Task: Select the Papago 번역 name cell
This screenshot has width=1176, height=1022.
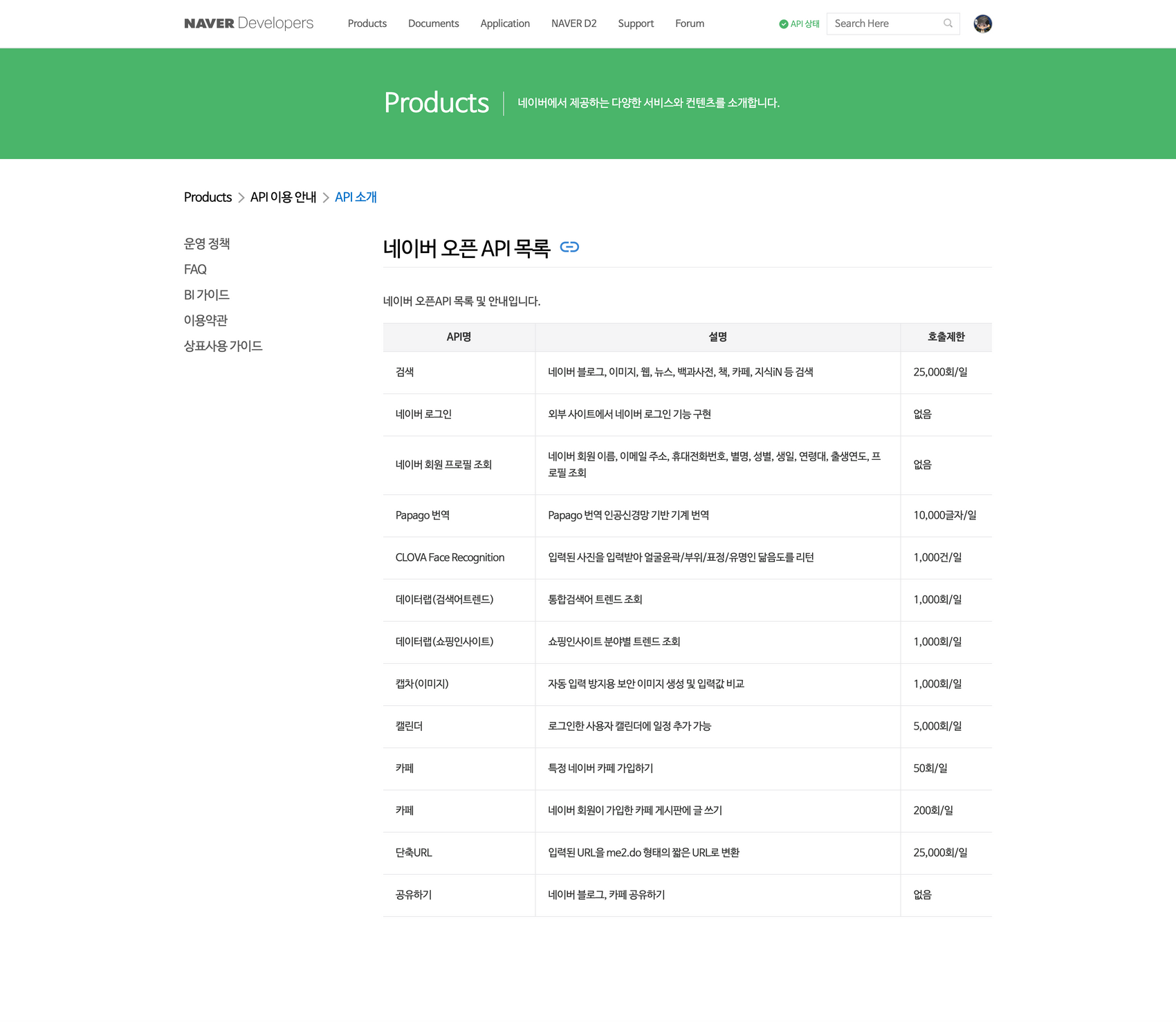Action: click(x=459, y=515)
